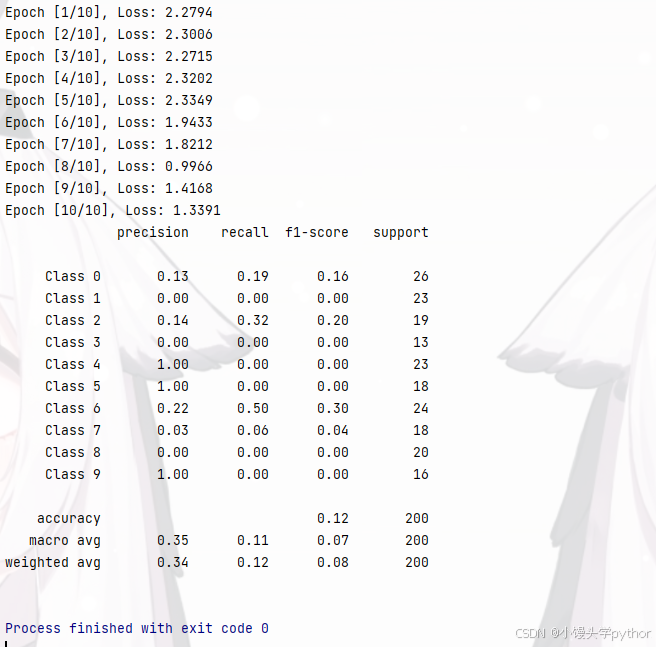Click the accuracy f1-score value 0.12
This screenshot has width=656, height=647.
pyautogui.click(x=333, y=519)
